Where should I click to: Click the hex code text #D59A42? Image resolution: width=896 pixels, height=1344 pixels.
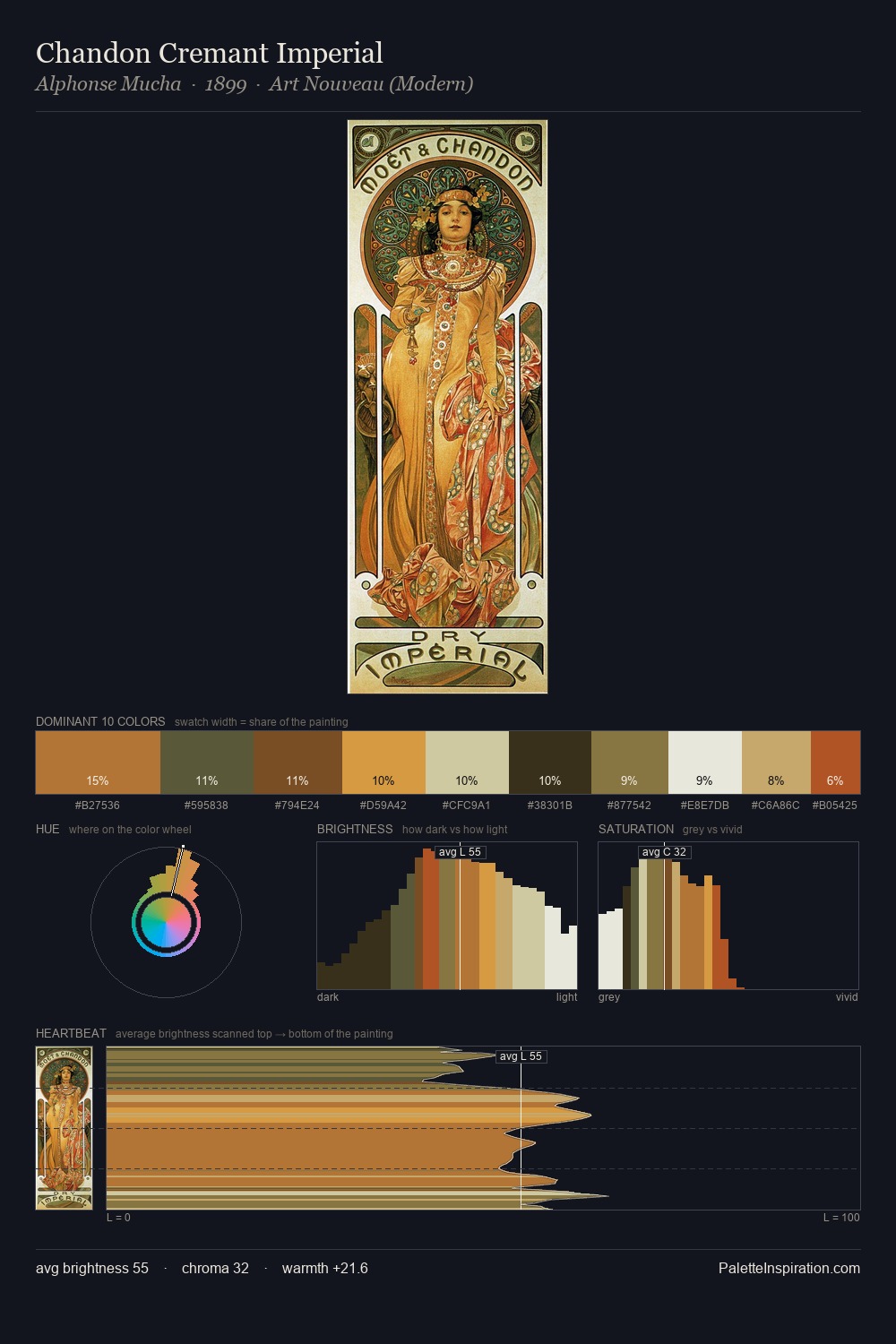point(383,806)
